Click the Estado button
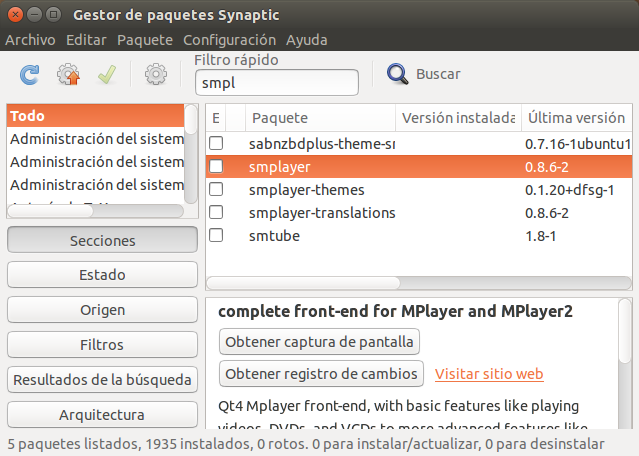The height and width of the screenshot is (456, 639). 102,275
